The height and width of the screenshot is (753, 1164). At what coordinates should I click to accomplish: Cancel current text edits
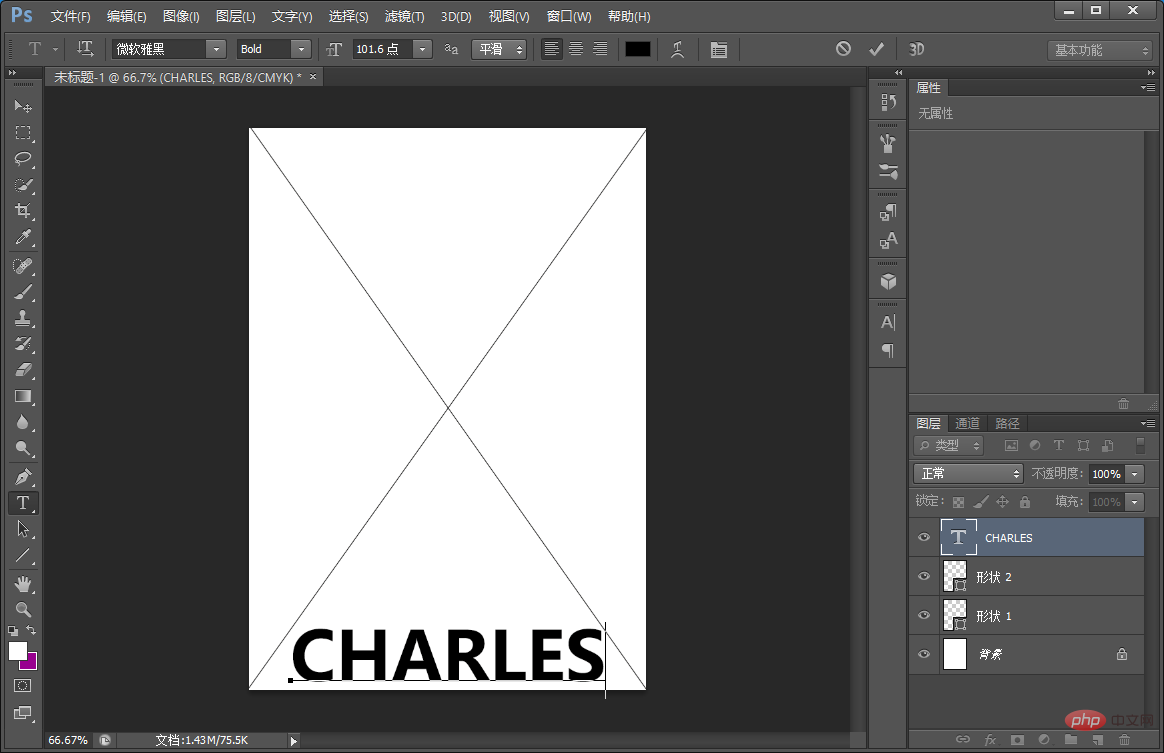(843, 49)
